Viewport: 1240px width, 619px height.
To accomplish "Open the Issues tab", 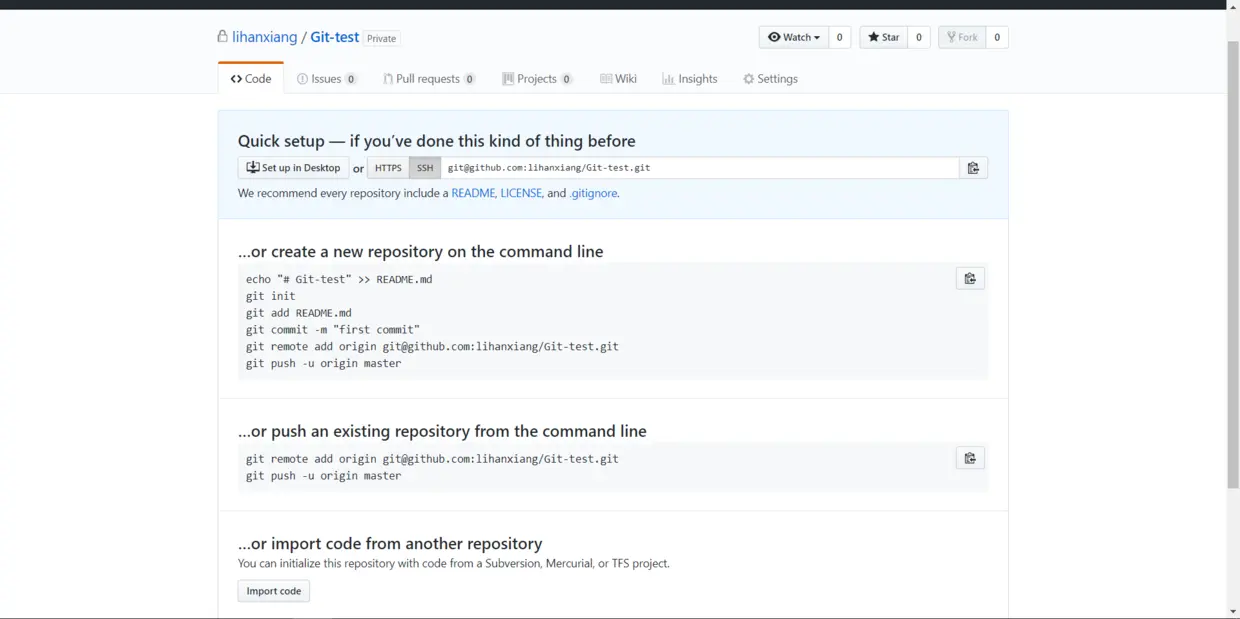I will (x=327, y=79).
